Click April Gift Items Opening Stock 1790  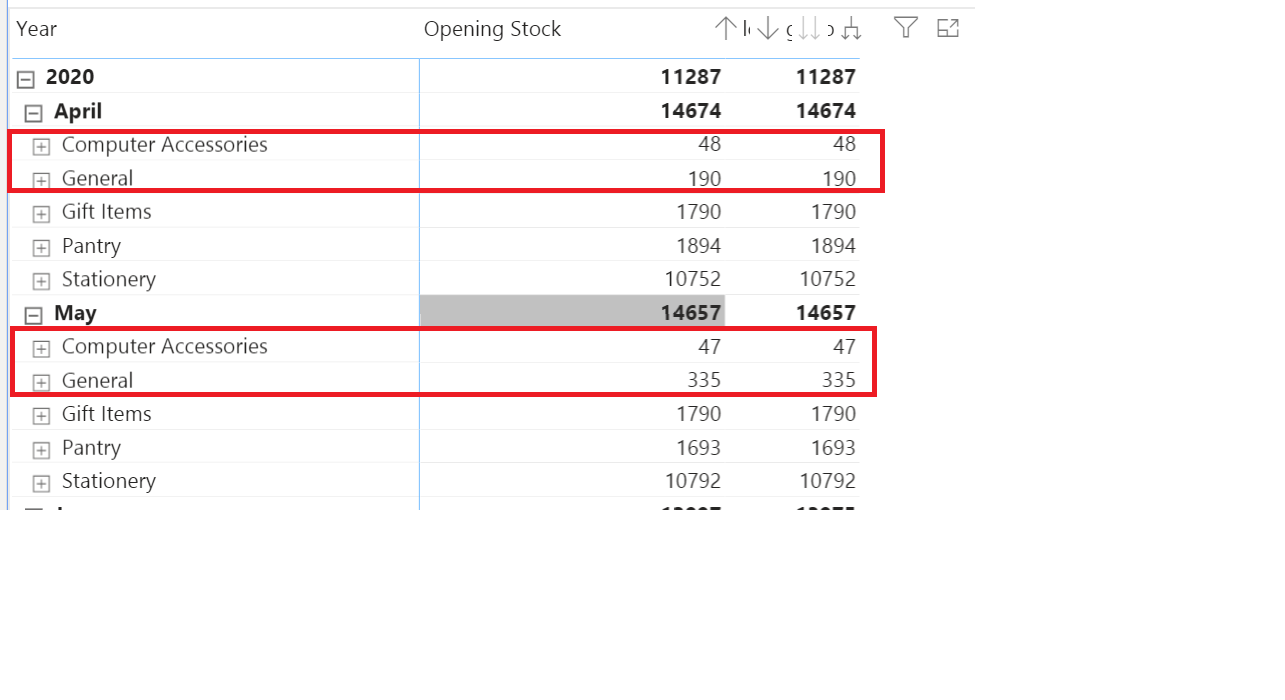click(x=698, y=211)
